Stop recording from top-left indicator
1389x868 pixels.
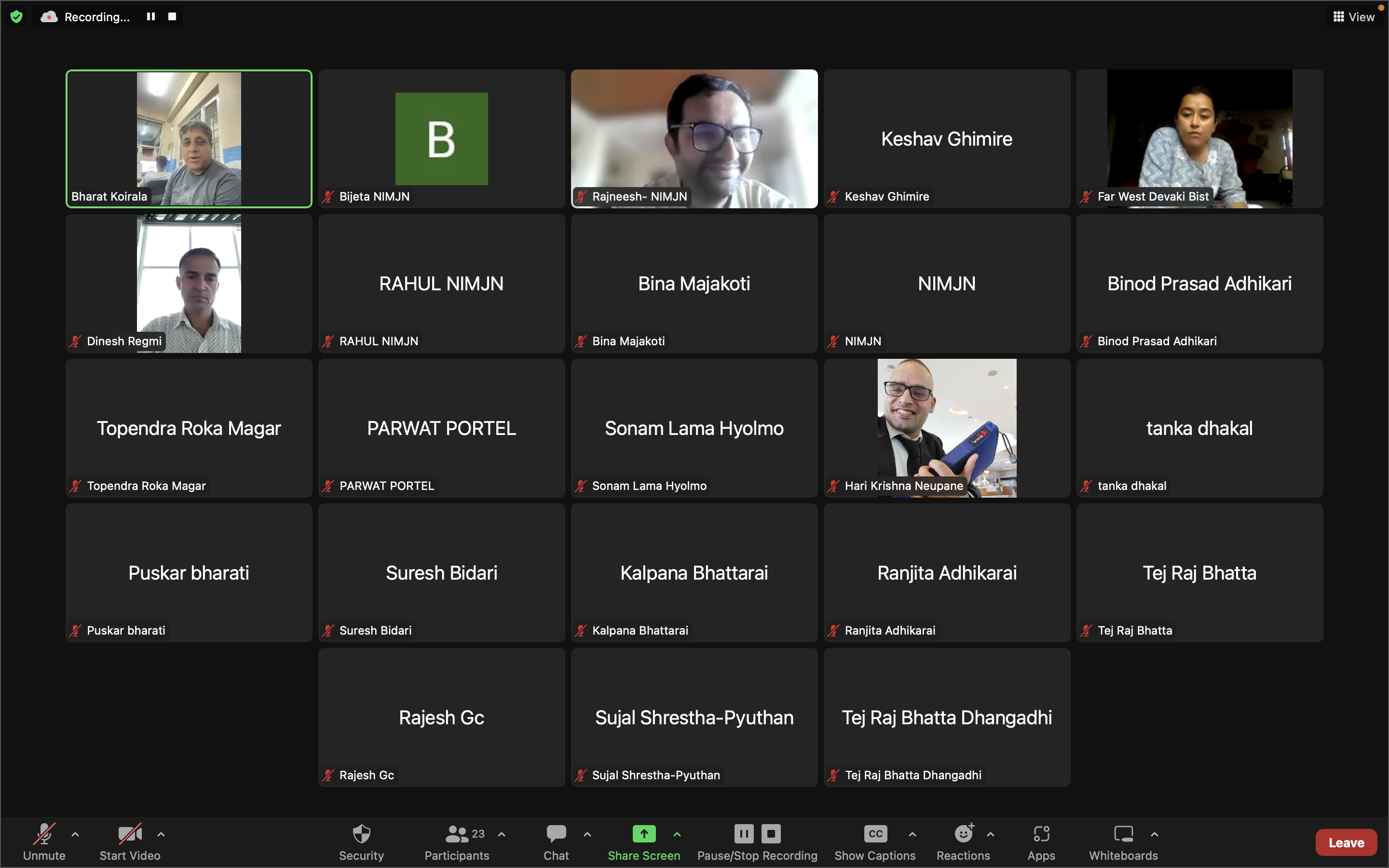click(172, 17)
